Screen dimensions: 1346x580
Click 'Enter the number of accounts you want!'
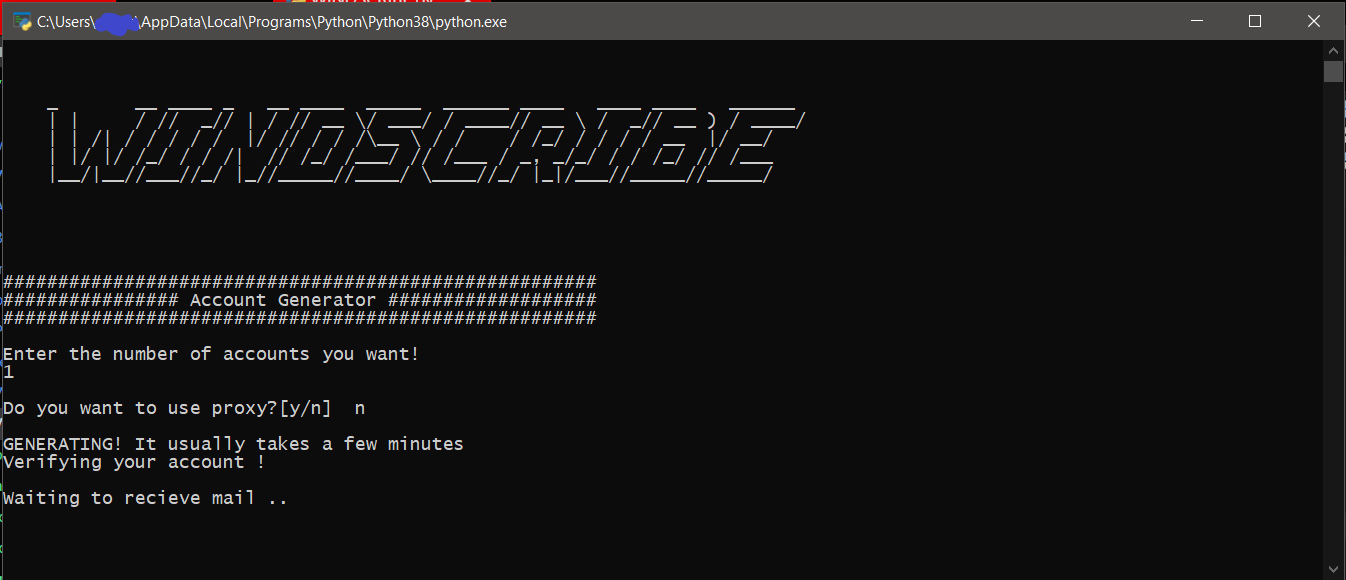click(x=211, y=354)
